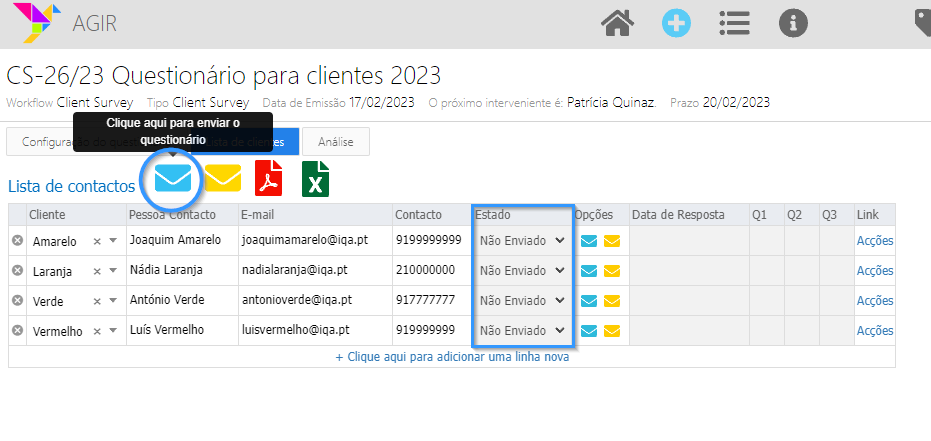This screenshot has height=441, width=931.
Task: Open client dropdown arrow for Vermelho
Action: 113,331
